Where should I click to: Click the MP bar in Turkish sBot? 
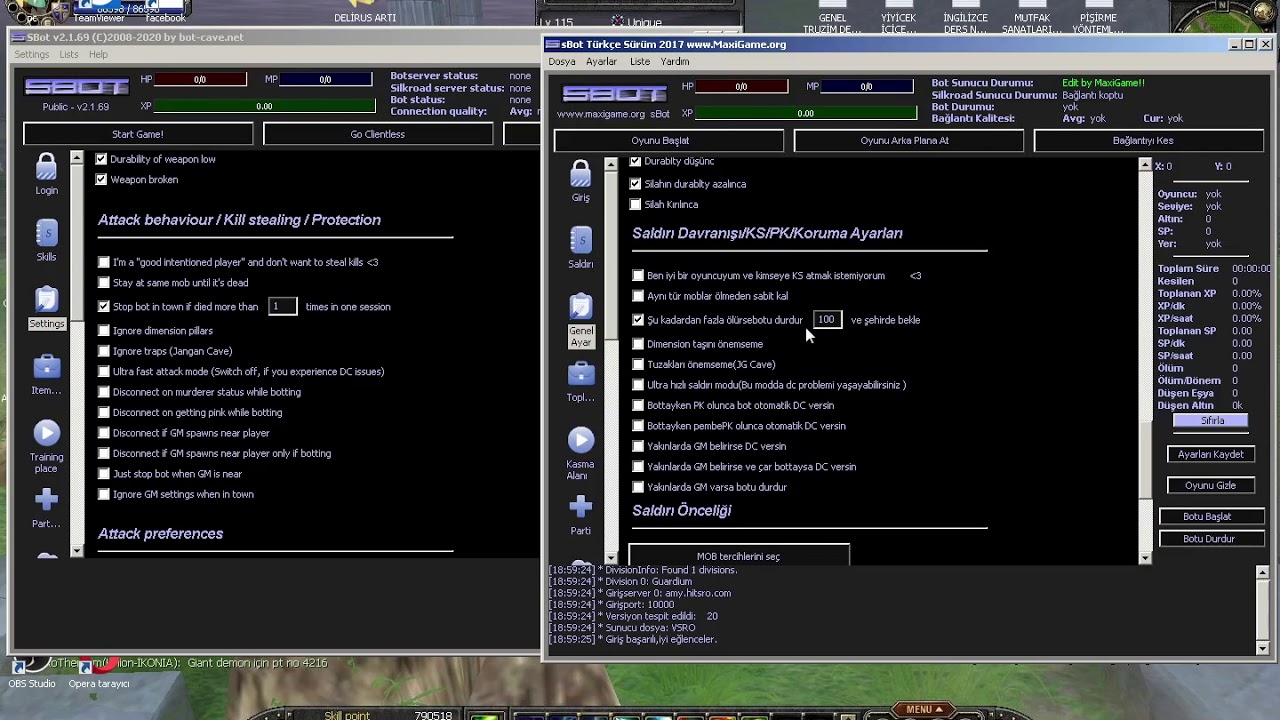tap(866, 87)
